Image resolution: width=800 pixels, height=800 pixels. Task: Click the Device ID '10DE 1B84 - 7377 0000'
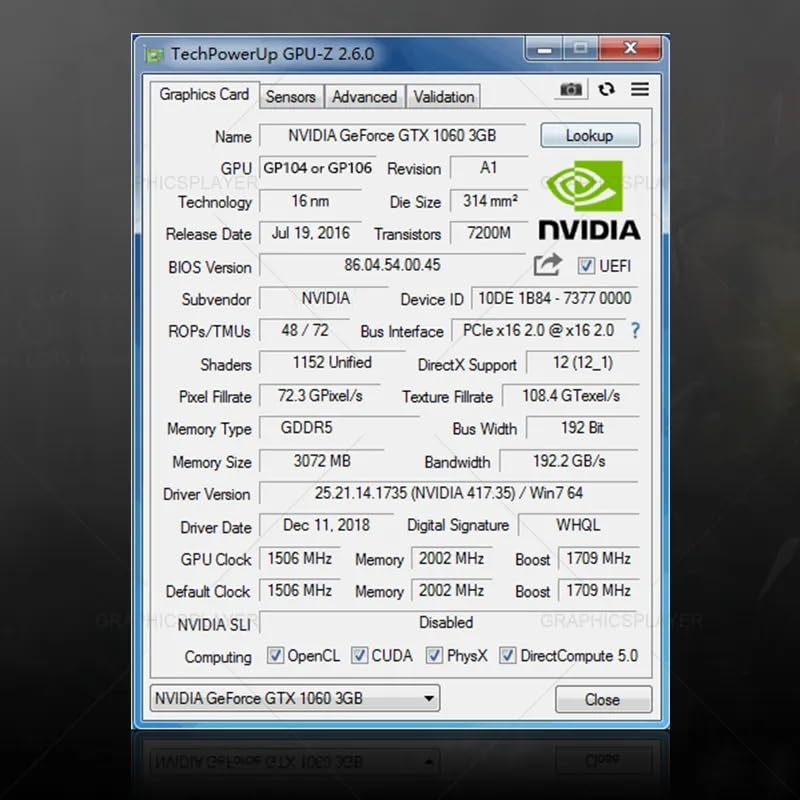(555, 298)
